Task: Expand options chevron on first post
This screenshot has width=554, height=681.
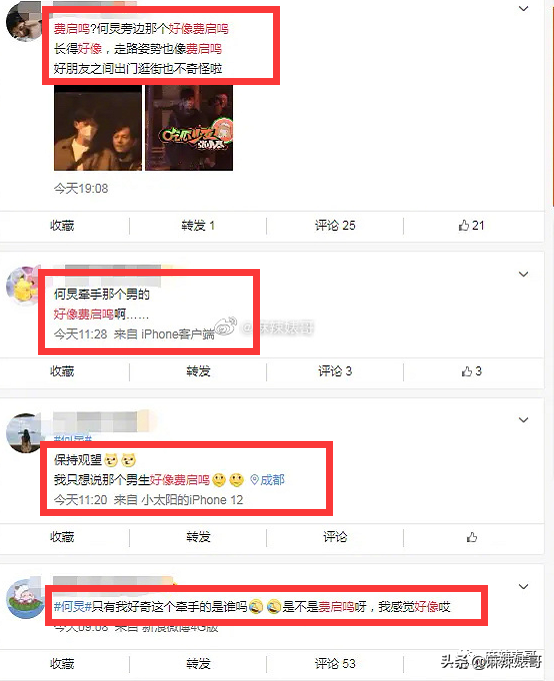Action: click(x=524, y=8)
